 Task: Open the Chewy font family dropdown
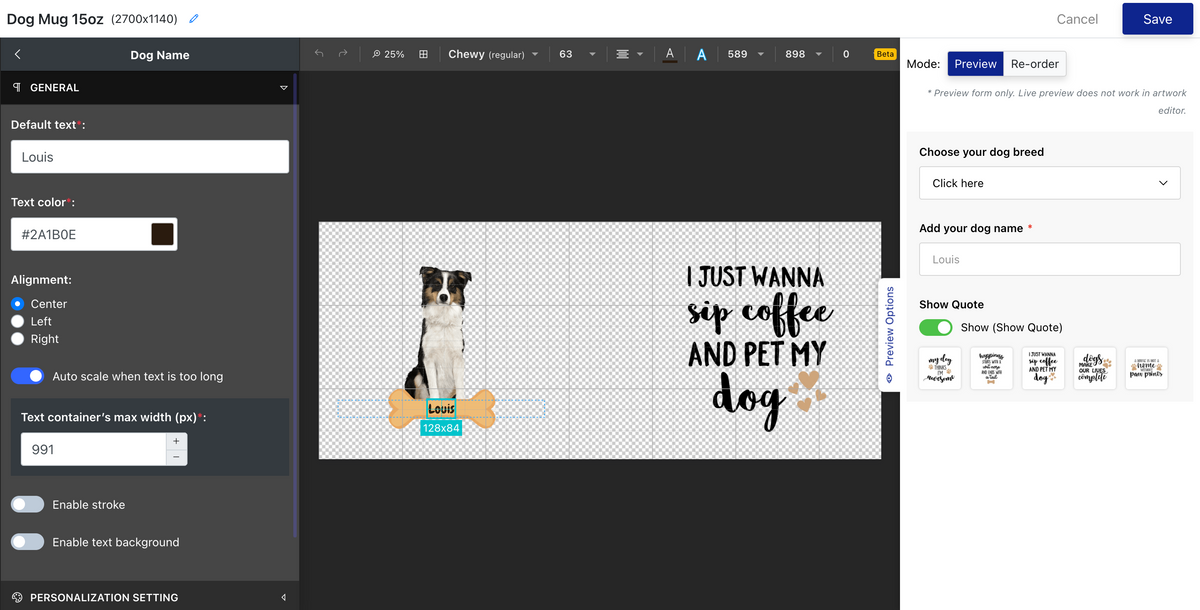pyautogui.click(x=493, y=54)
